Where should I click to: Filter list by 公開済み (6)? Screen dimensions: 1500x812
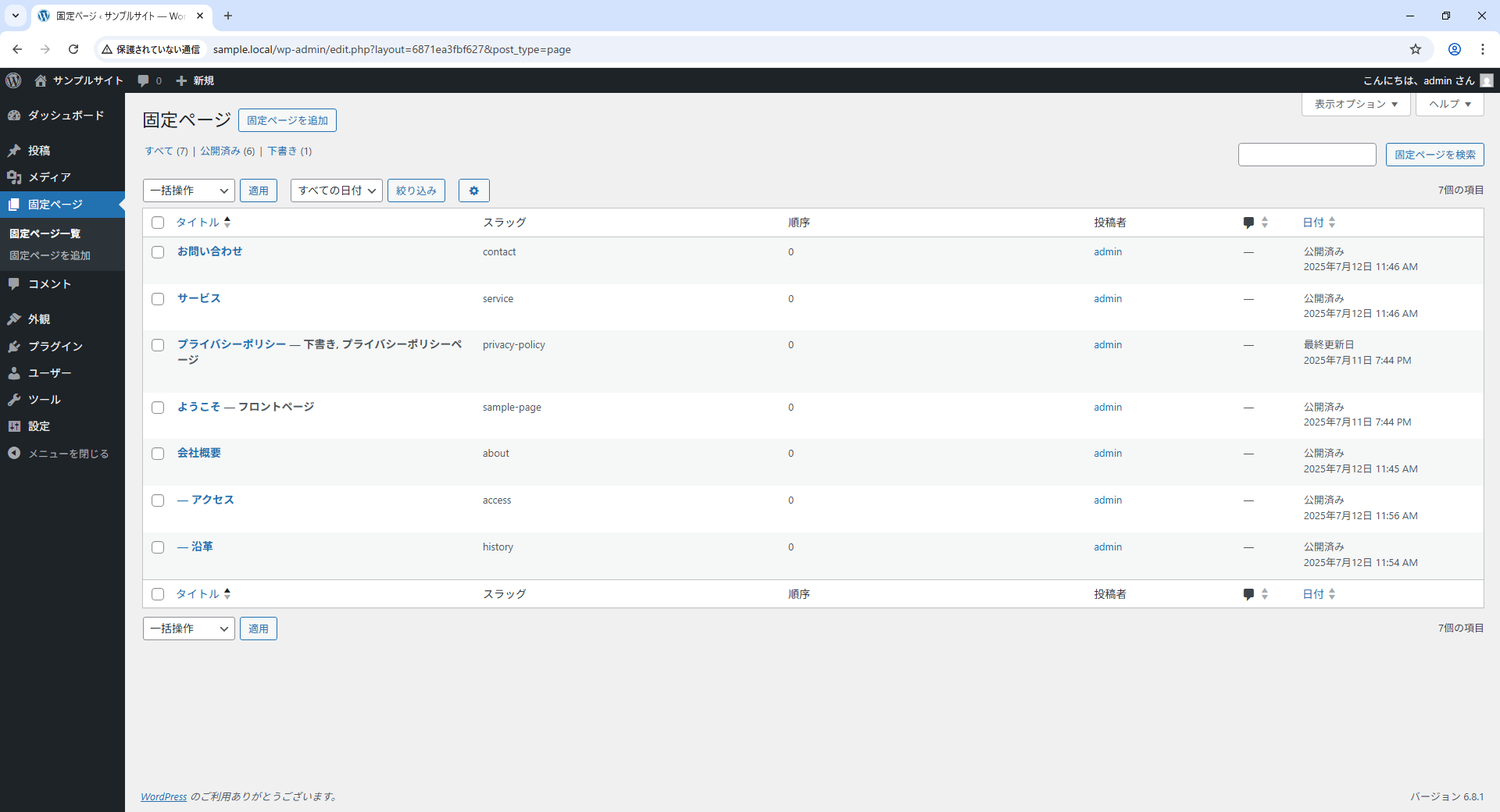(x=227, y=151)
